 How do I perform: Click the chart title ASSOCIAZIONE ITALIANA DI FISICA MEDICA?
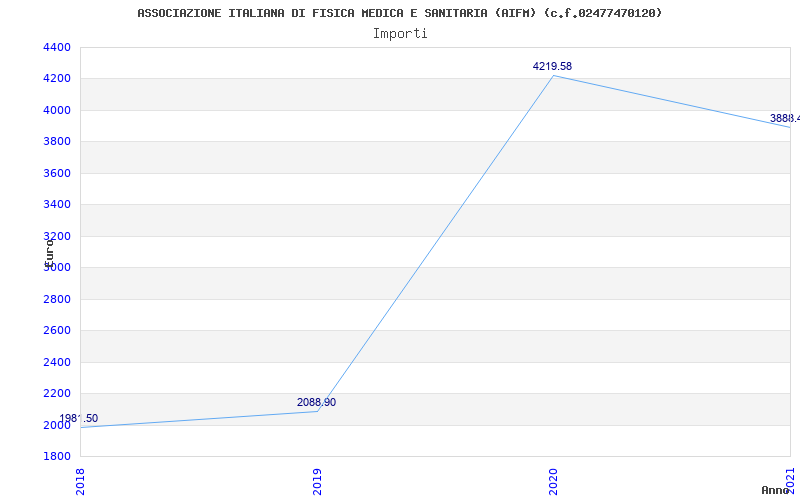399,13
